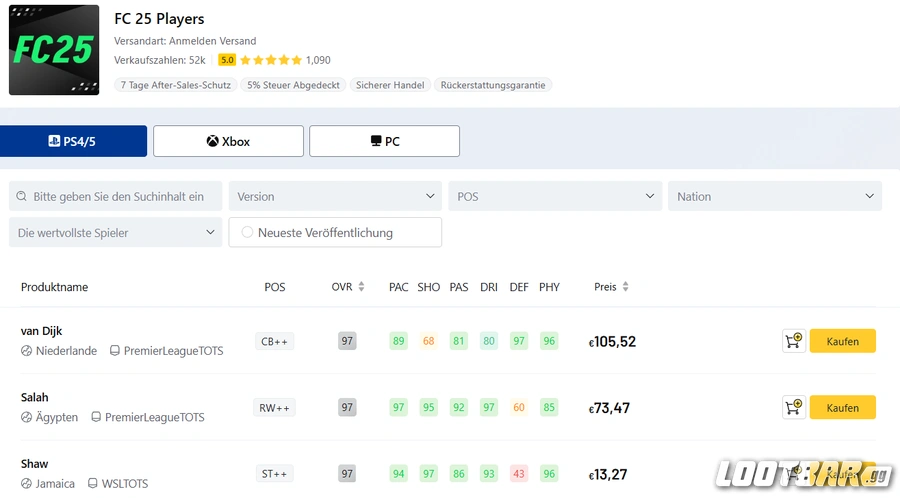Sort by Preis column arrows
The image size is (900, 498).
pyautogui.click(x=625, y=286)
